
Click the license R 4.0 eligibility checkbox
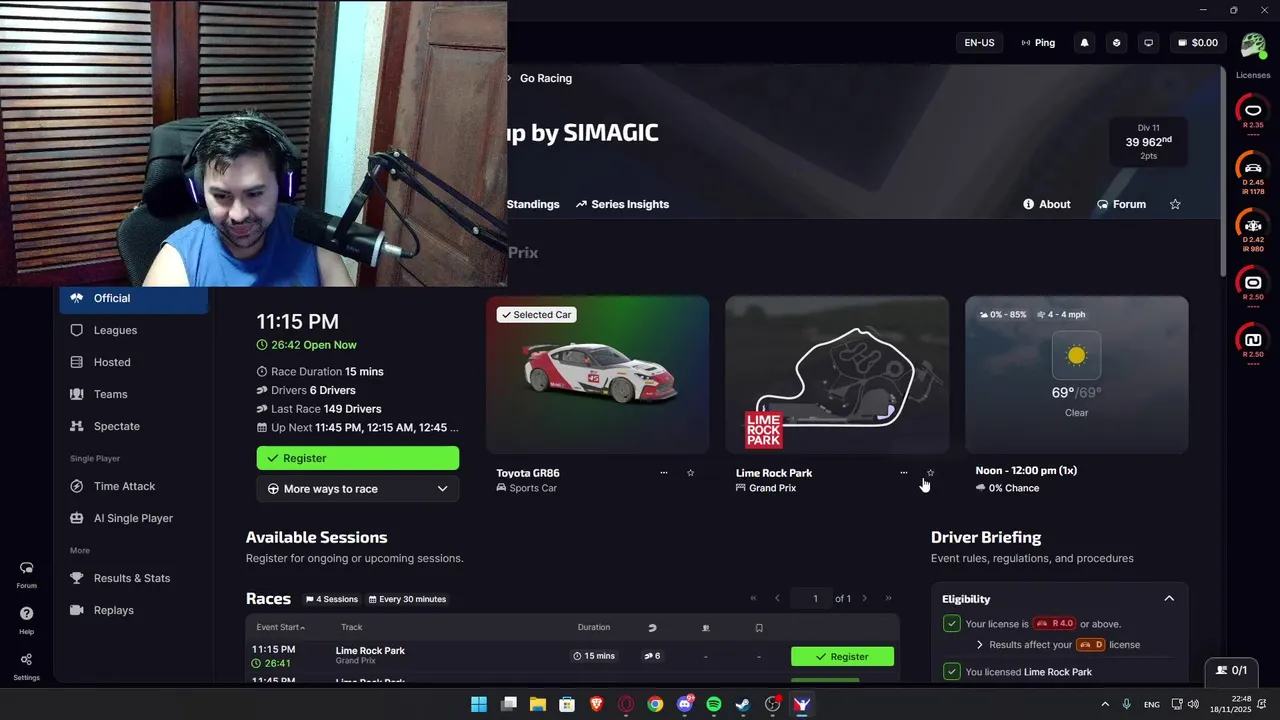952,623
